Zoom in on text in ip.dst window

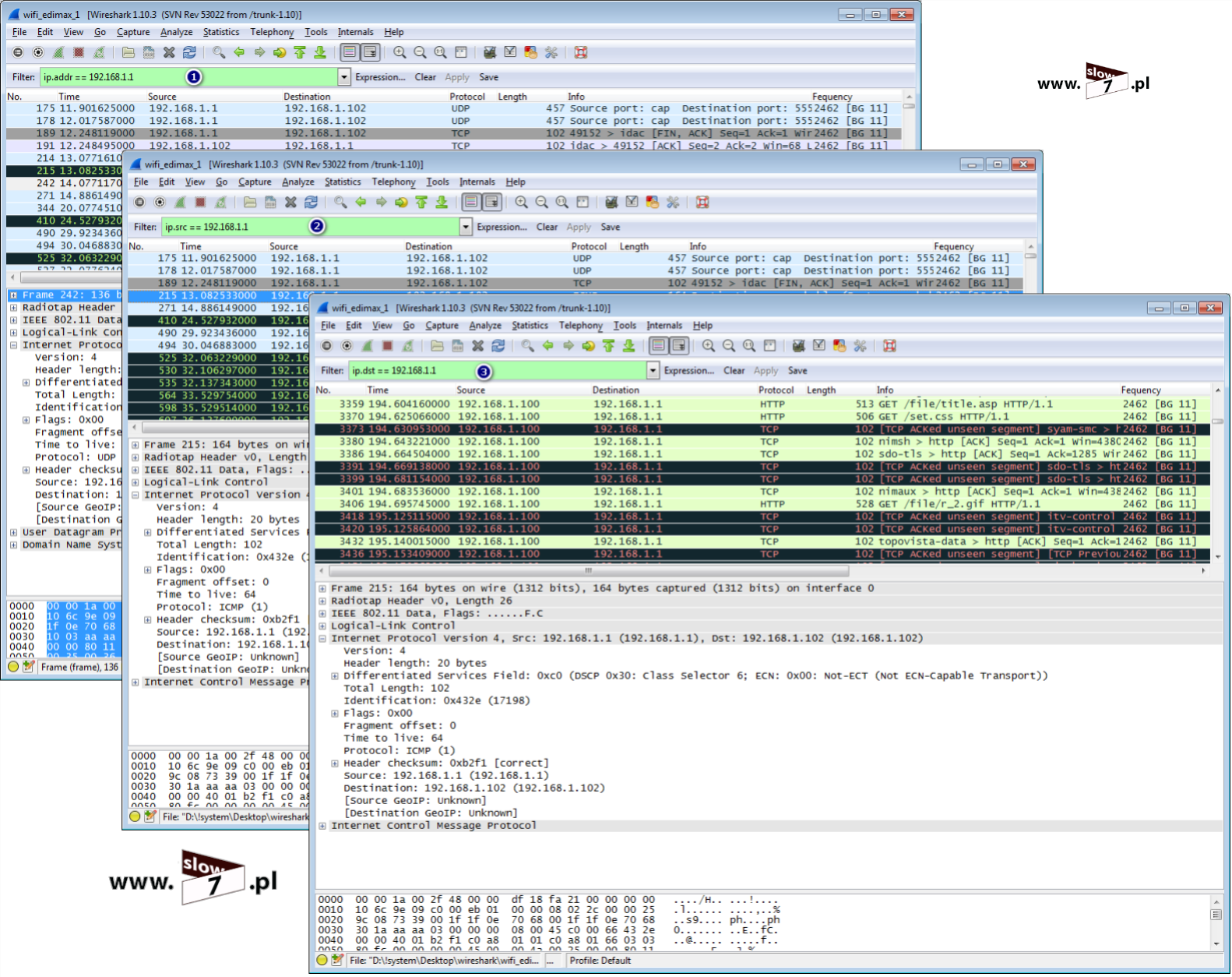pos(709,346)
